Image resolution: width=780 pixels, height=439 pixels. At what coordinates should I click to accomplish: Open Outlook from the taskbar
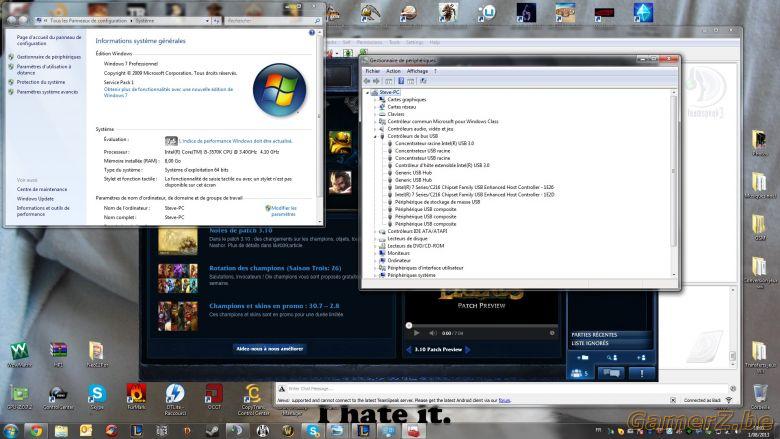pos(86,431)
